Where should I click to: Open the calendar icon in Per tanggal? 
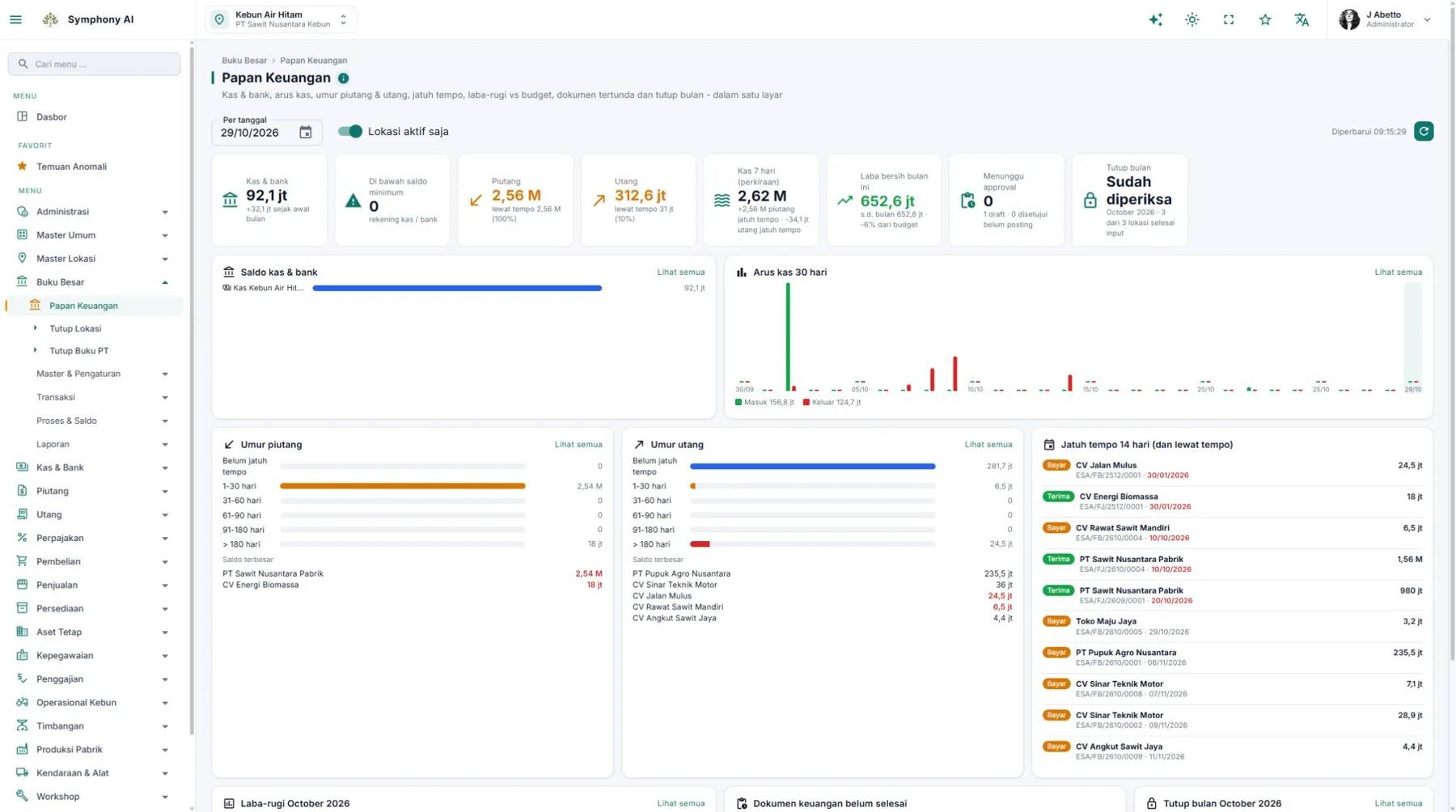coord(305,132)
